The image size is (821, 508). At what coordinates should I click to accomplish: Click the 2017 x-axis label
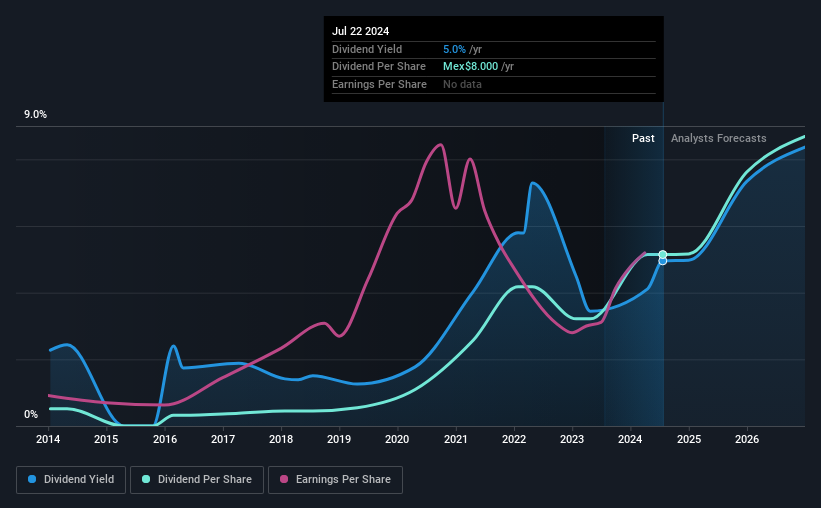(223, 439)
